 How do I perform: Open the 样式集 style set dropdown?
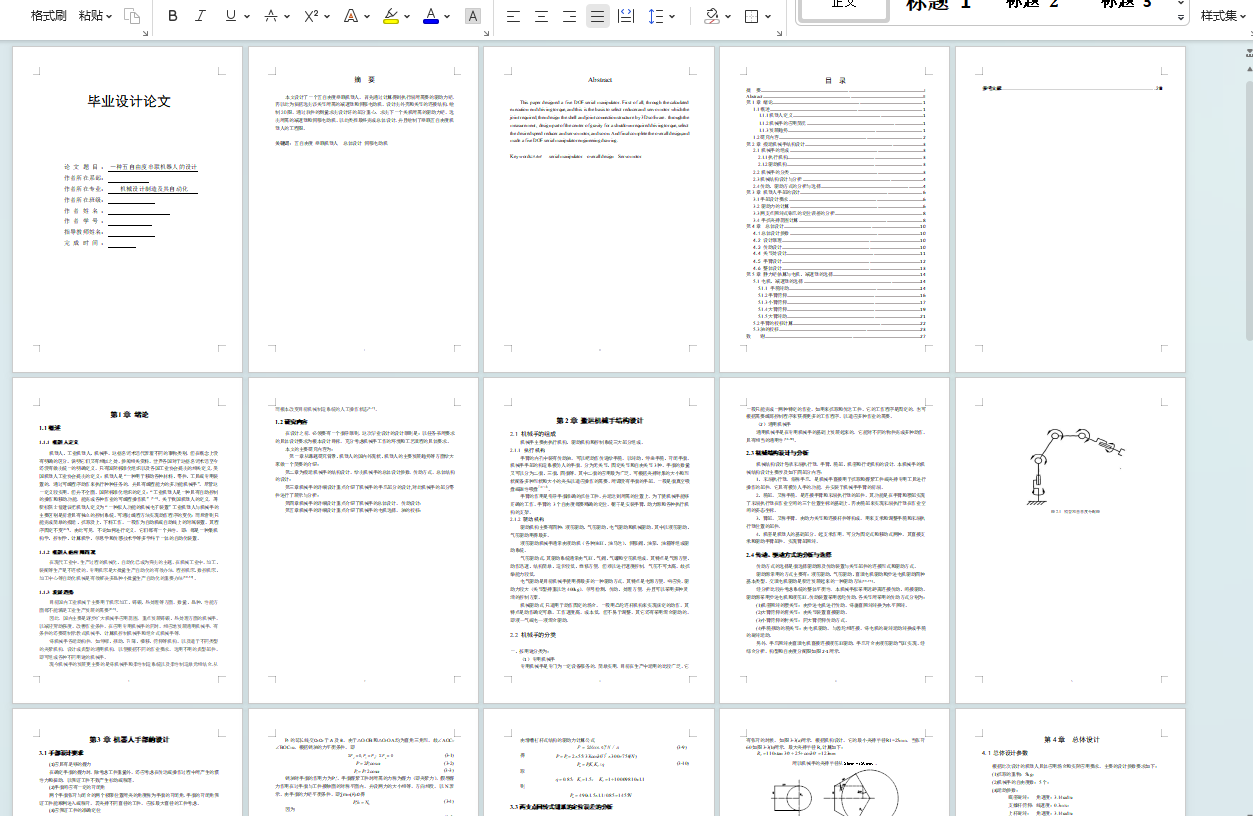click(x=1225, y=16)
